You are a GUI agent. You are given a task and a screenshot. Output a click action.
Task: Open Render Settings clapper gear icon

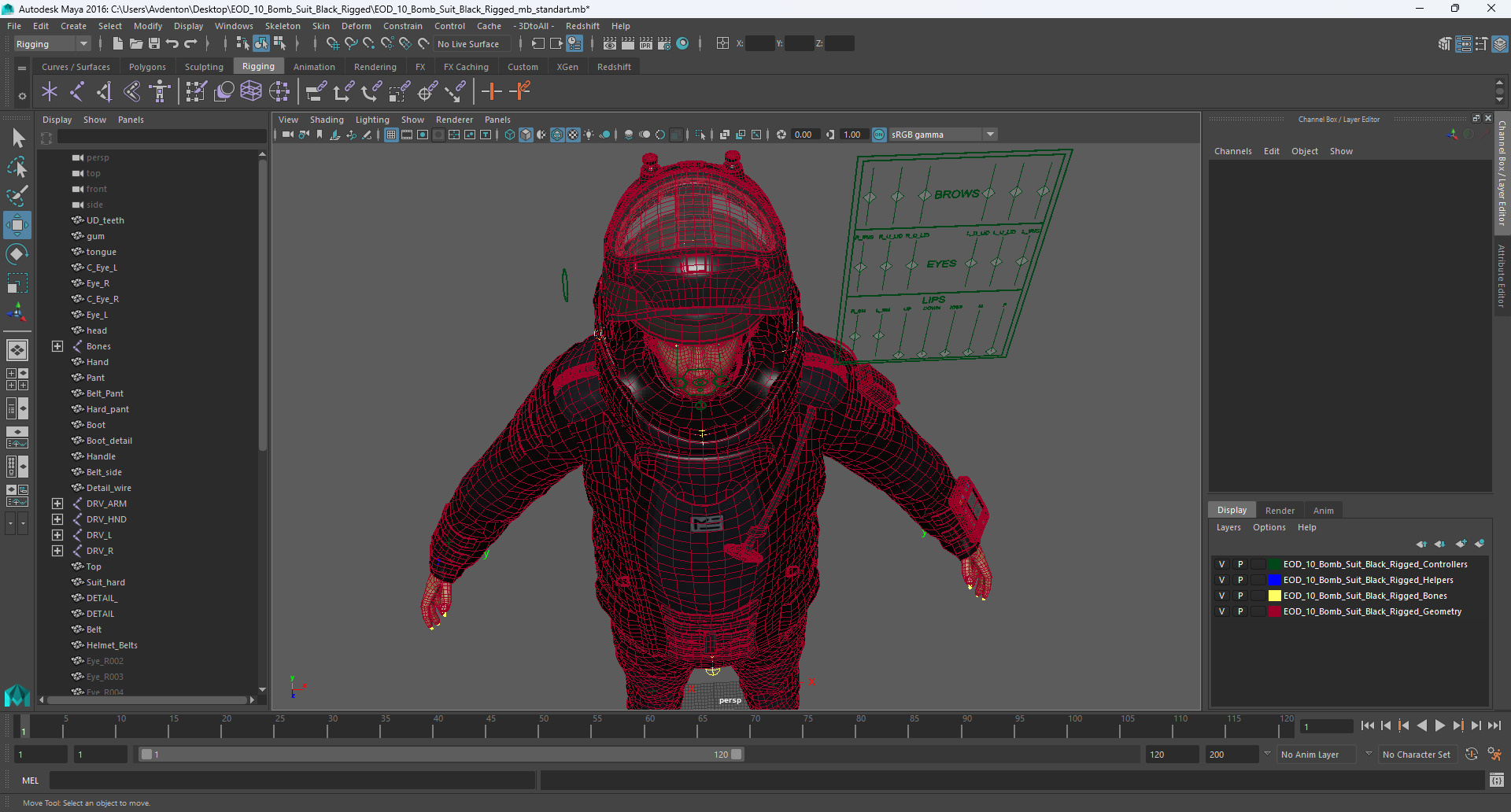pyautogui.click(x=664, y=44)
